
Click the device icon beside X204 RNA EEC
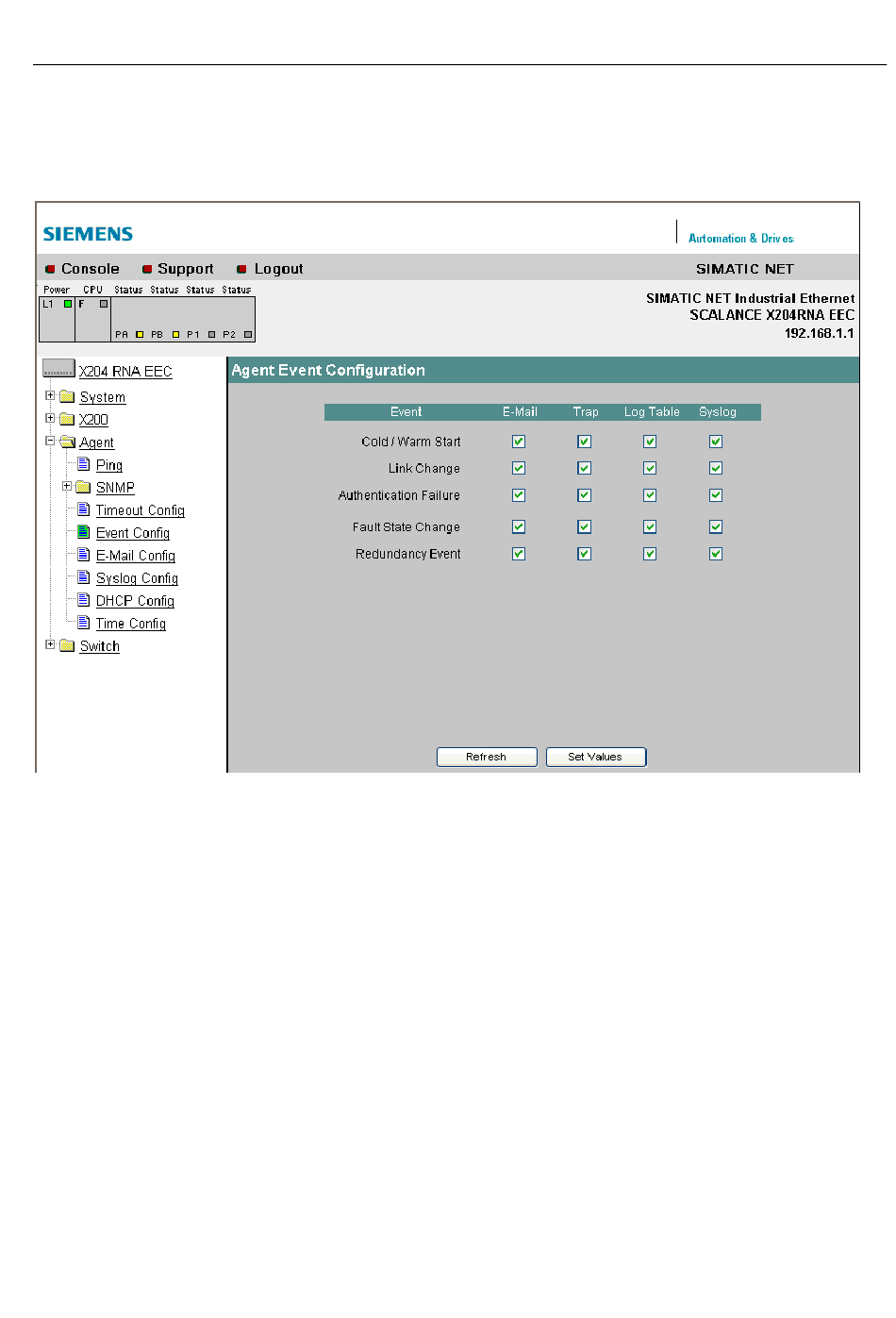tap(58, 368)
